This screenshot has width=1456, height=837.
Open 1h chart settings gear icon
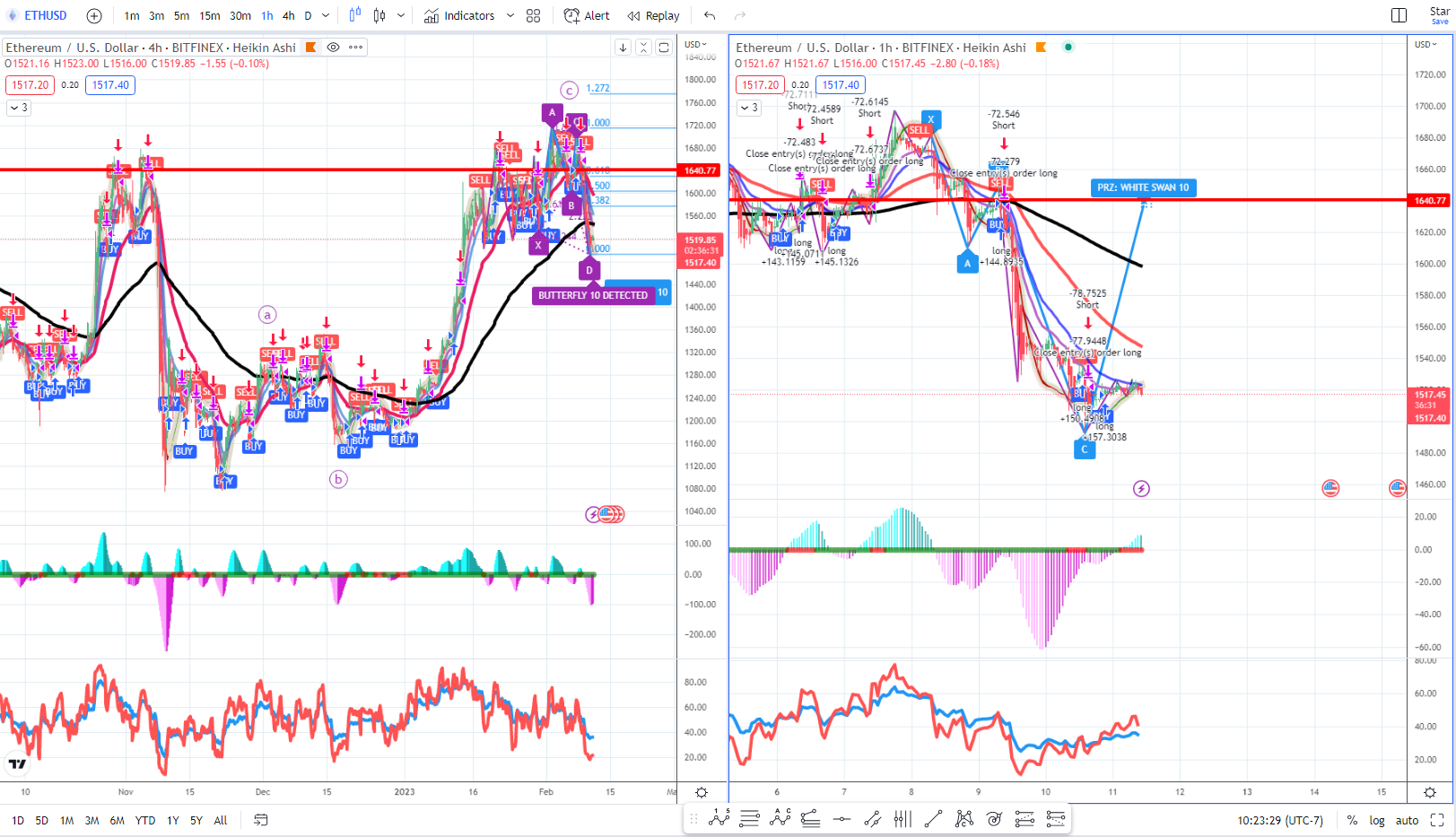tap(1430, 792)
